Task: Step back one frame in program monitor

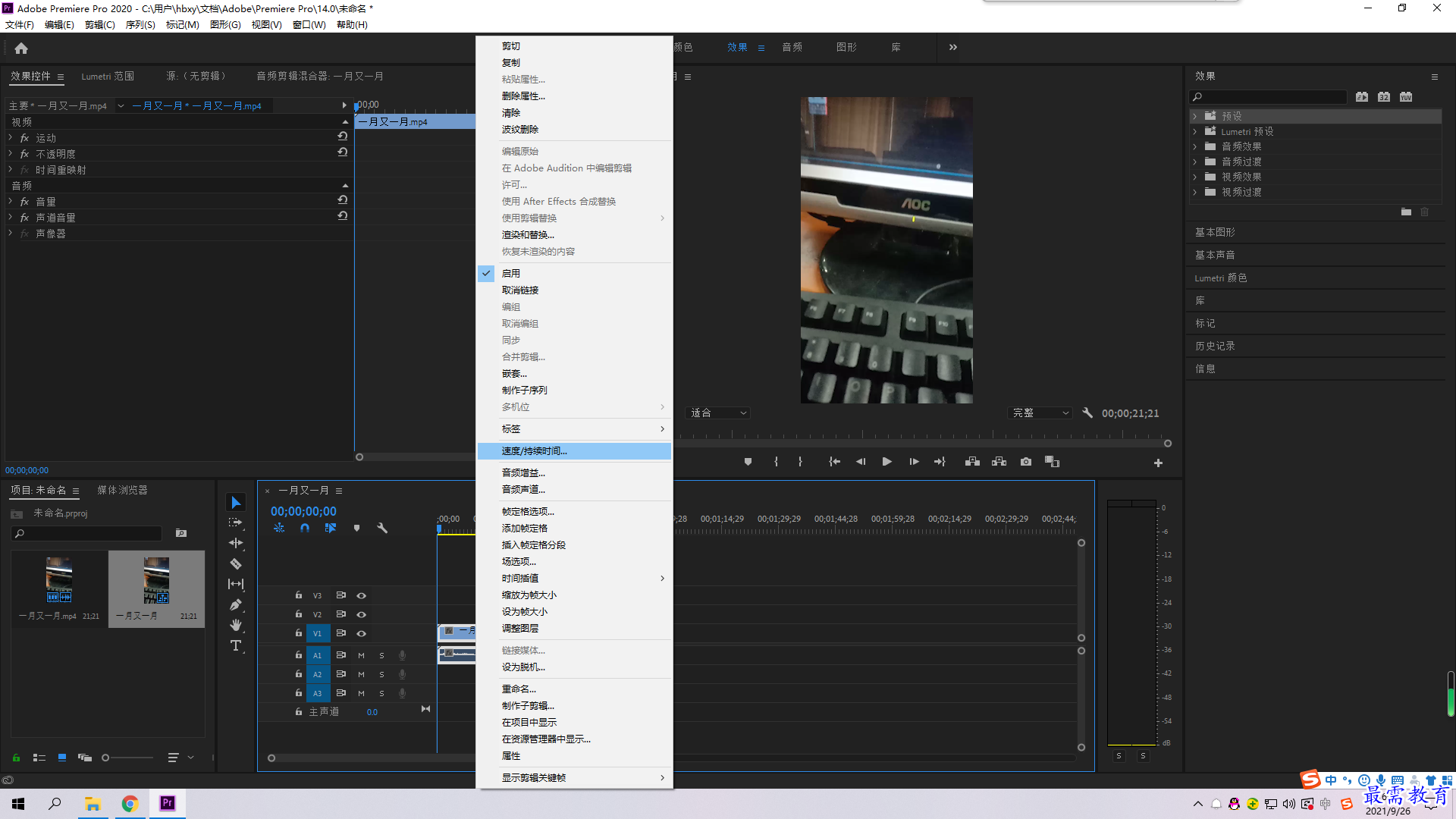Action: click(861, 462)
